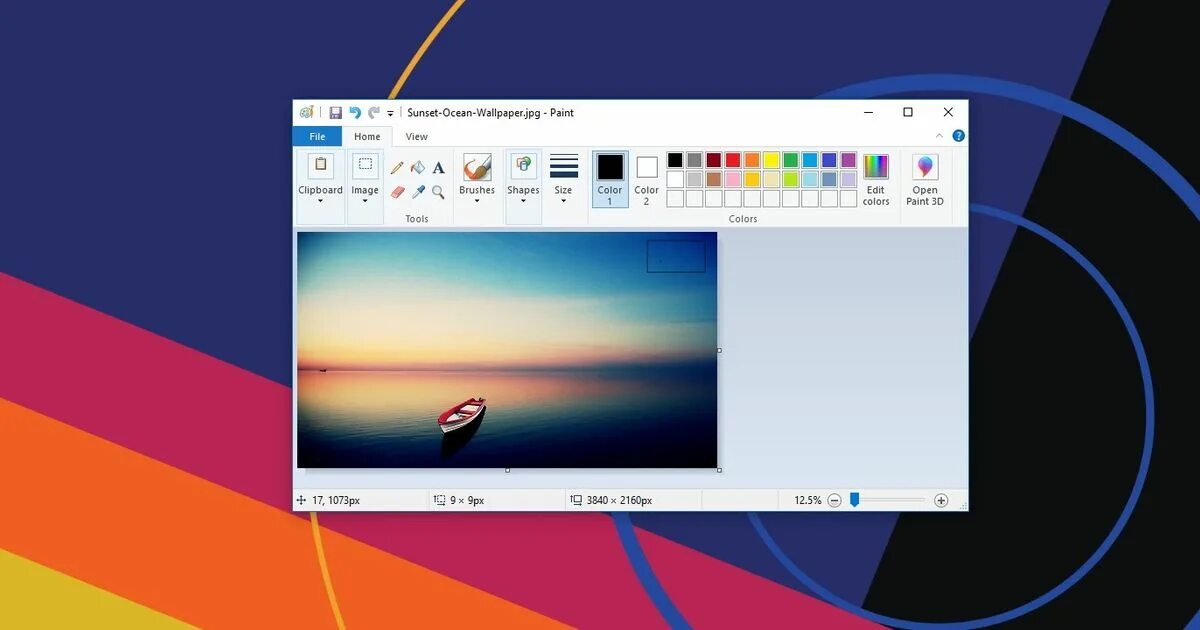Pick the brown palette swatch
This screenshot has width=1200, height=630.
tap(714, 179)
